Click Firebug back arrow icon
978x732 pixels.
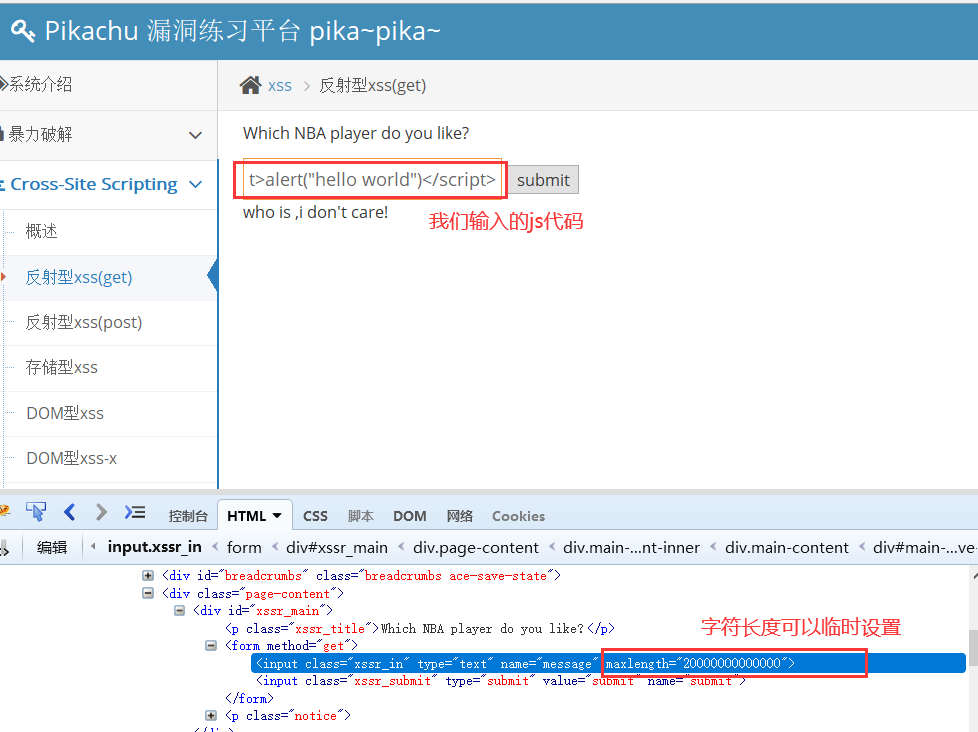pos(70,513)
